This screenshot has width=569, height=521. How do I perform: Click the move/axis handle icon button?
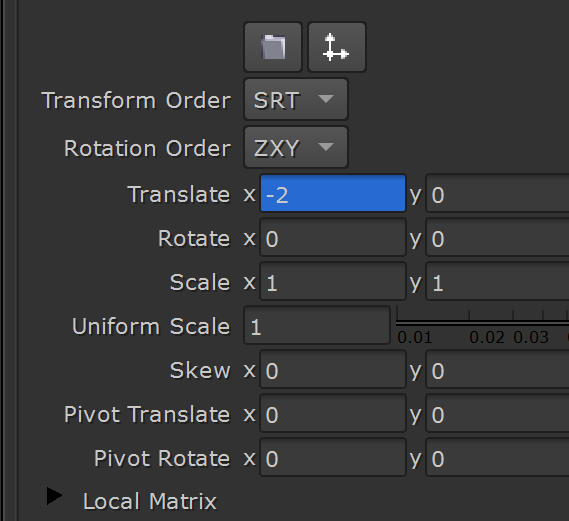(337, 47)
